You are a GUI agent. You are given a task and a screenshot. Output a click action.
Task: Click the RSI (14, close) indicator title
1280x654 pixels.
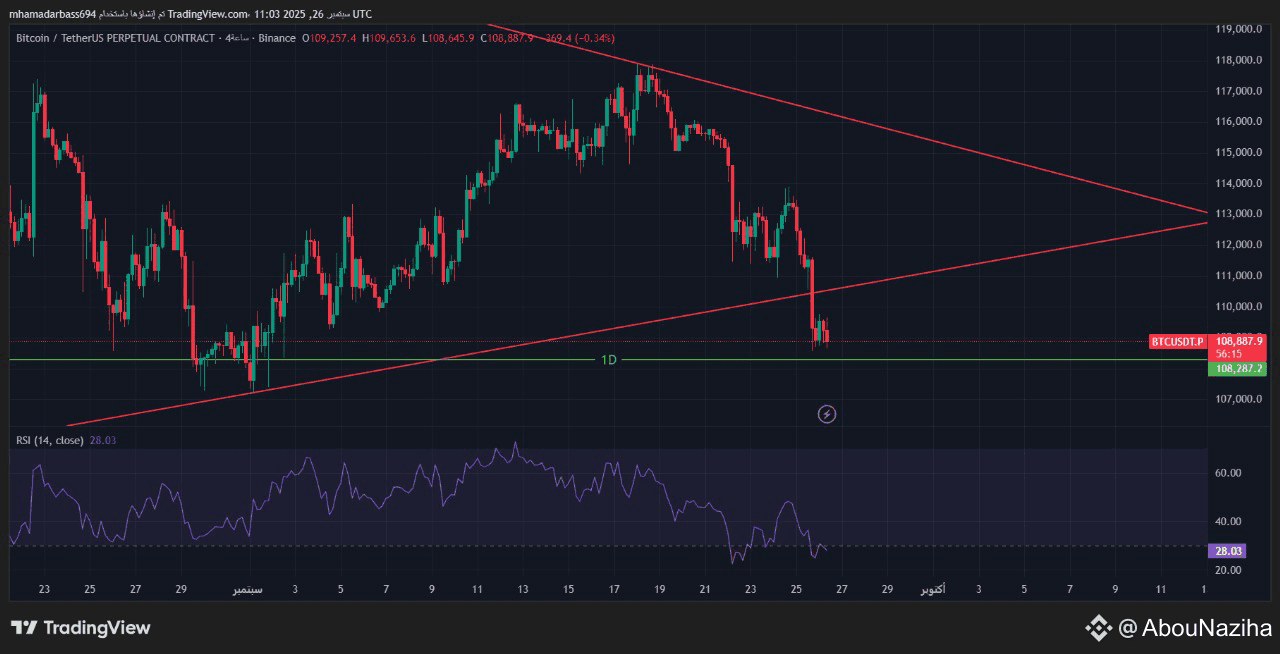50,440
